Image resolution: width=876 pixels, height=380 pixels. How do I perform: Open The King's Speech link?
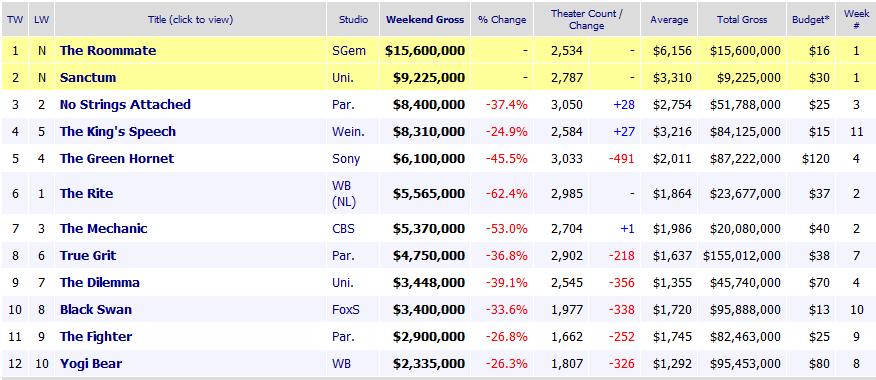point(118,131)
